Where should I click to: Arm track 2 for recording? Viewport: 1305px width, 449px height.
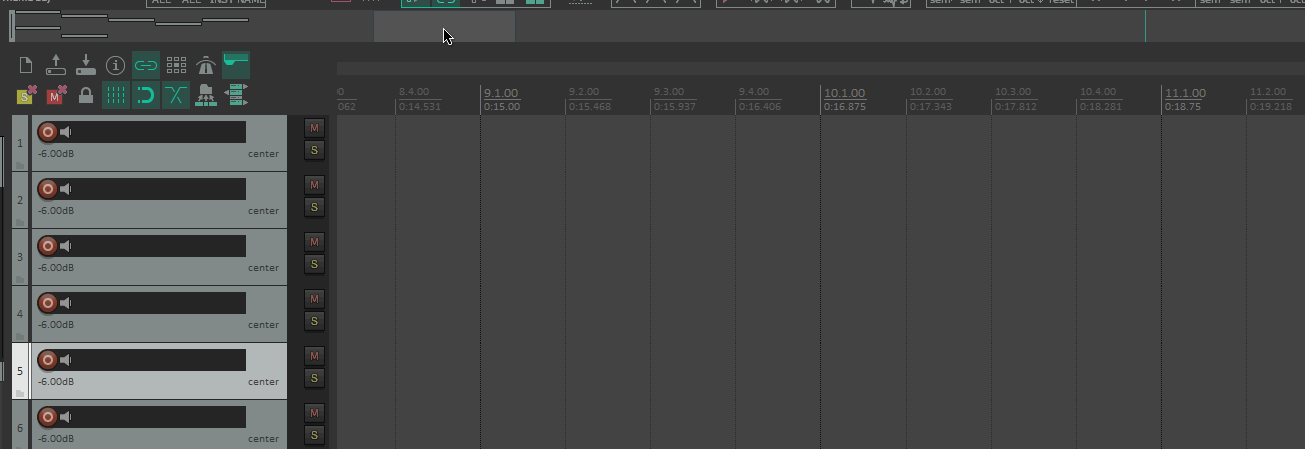pos(47,189)
